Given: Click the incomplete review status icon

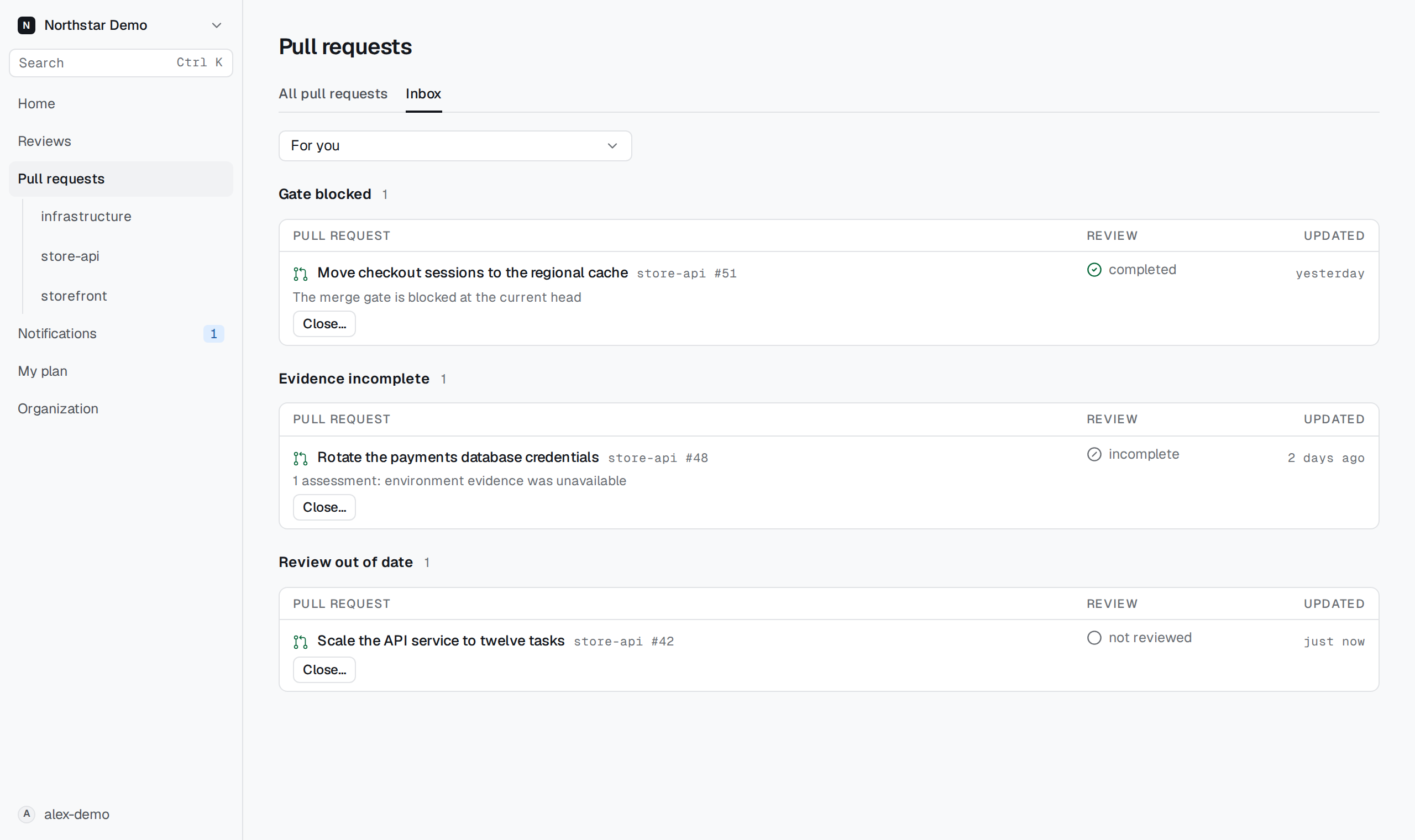Looking at the screenshot, I should tap(1094, 454).
